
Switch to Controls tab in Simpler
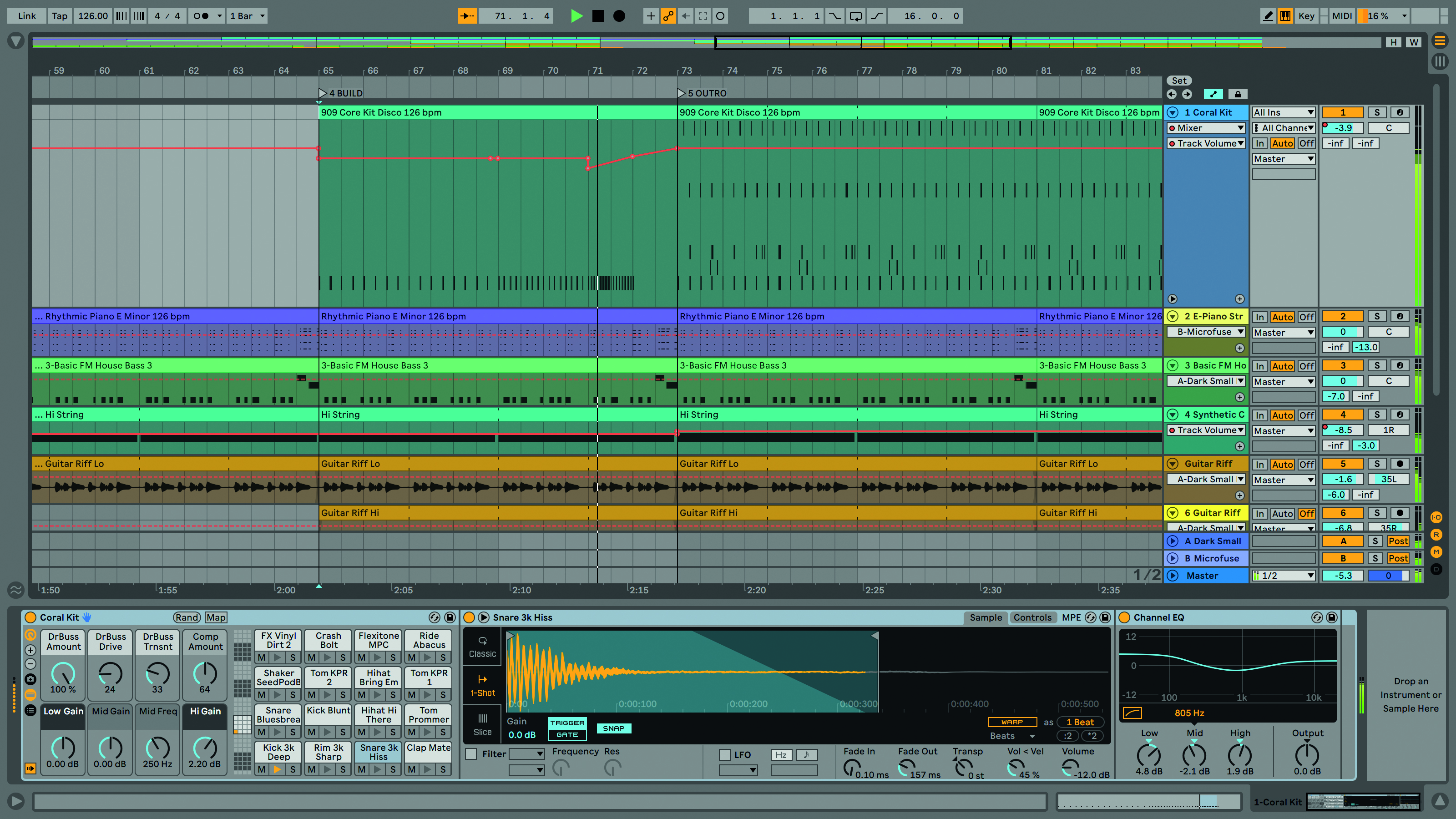tap(1032, 618)
